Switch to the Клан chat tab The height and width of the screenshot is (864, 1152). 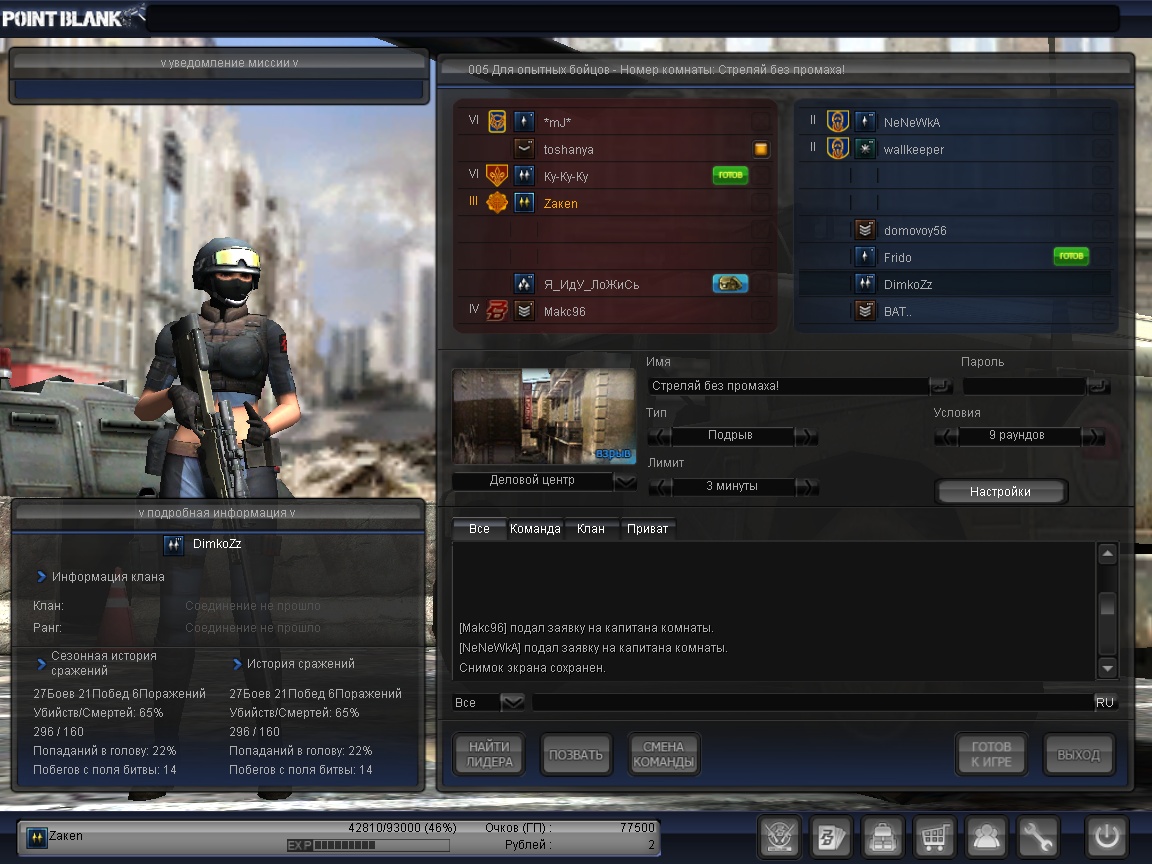[591, 529]
